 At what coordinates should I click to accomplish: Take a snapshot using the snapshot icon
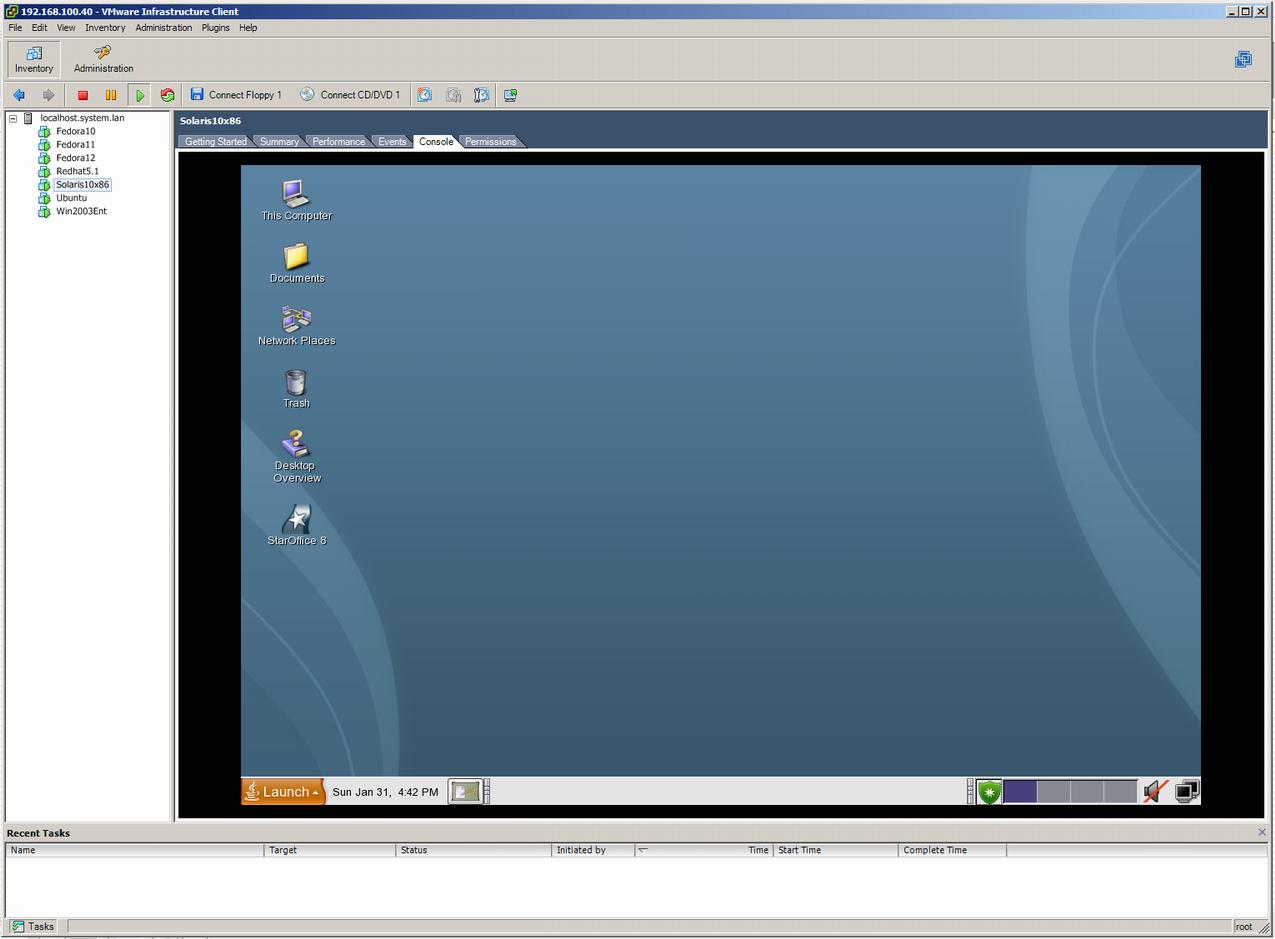coord(425,95)
